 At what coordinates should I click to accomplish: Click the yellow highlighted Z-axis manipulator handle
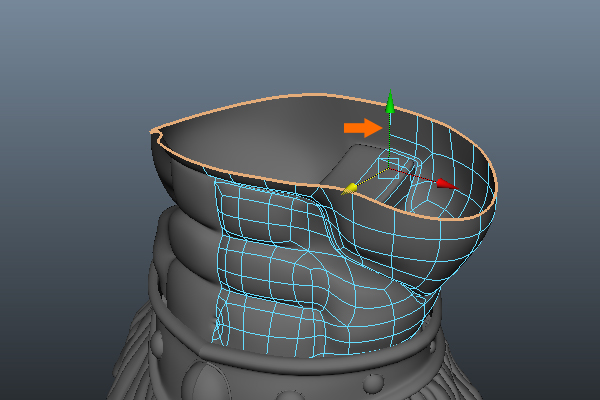pyautogui.click(x=349, y=189)
